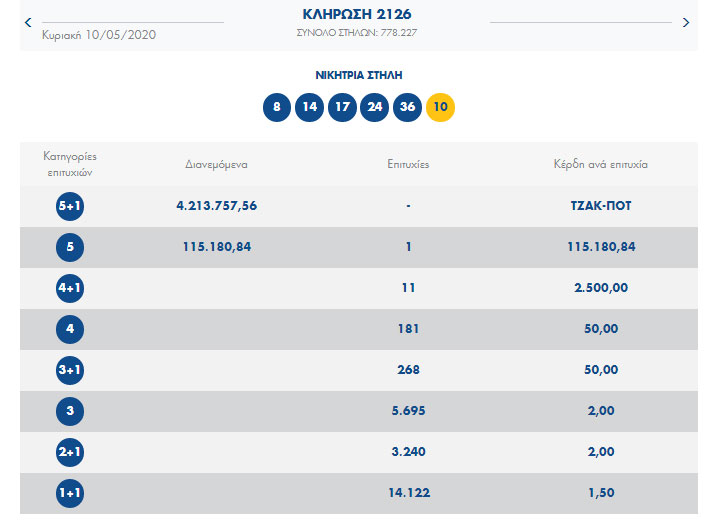Click the date Κυριακή 10/05/2020
705x531 pixels.
click(99, 35)
